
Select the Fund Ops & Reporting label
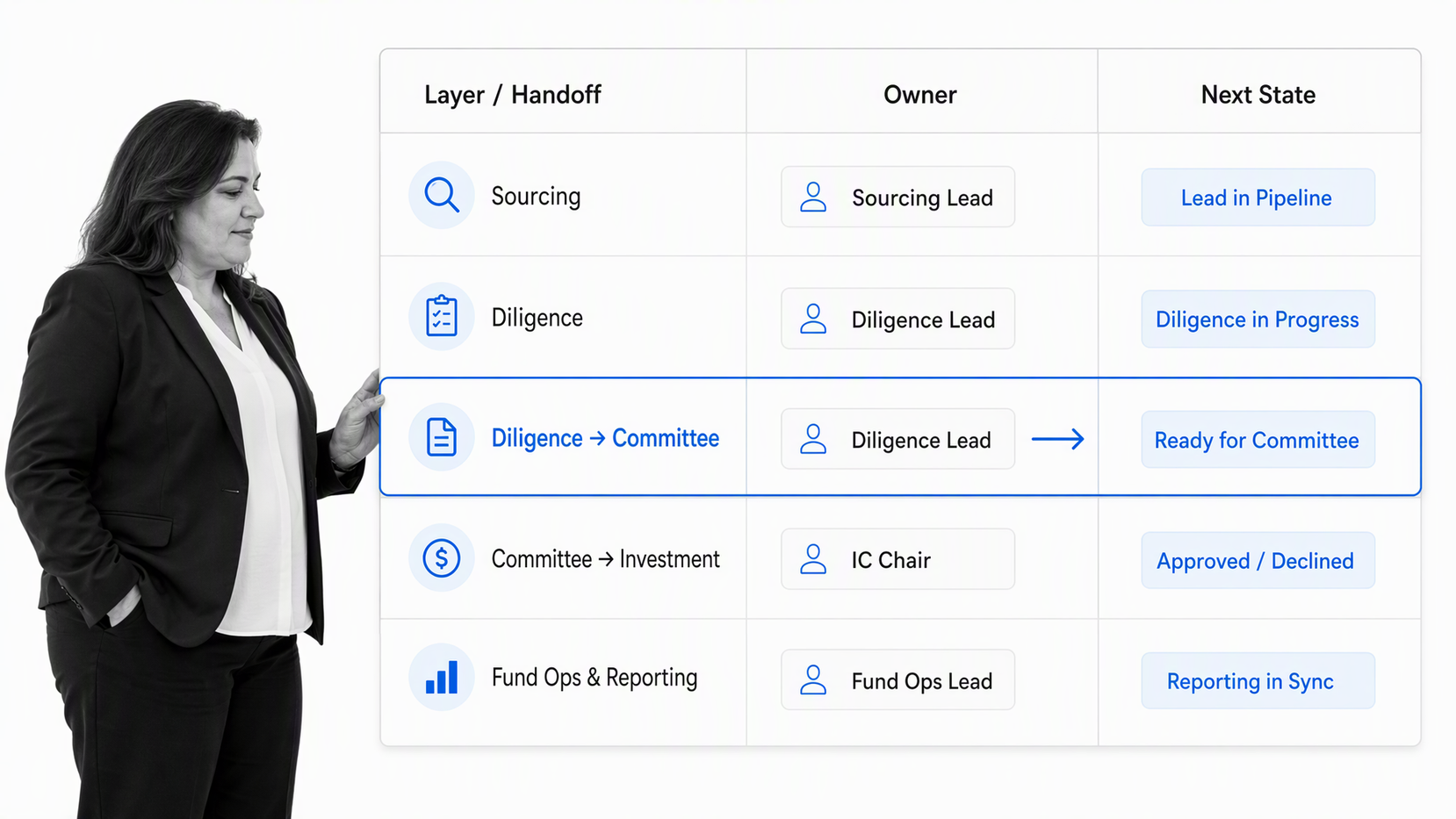pos(595,678)
